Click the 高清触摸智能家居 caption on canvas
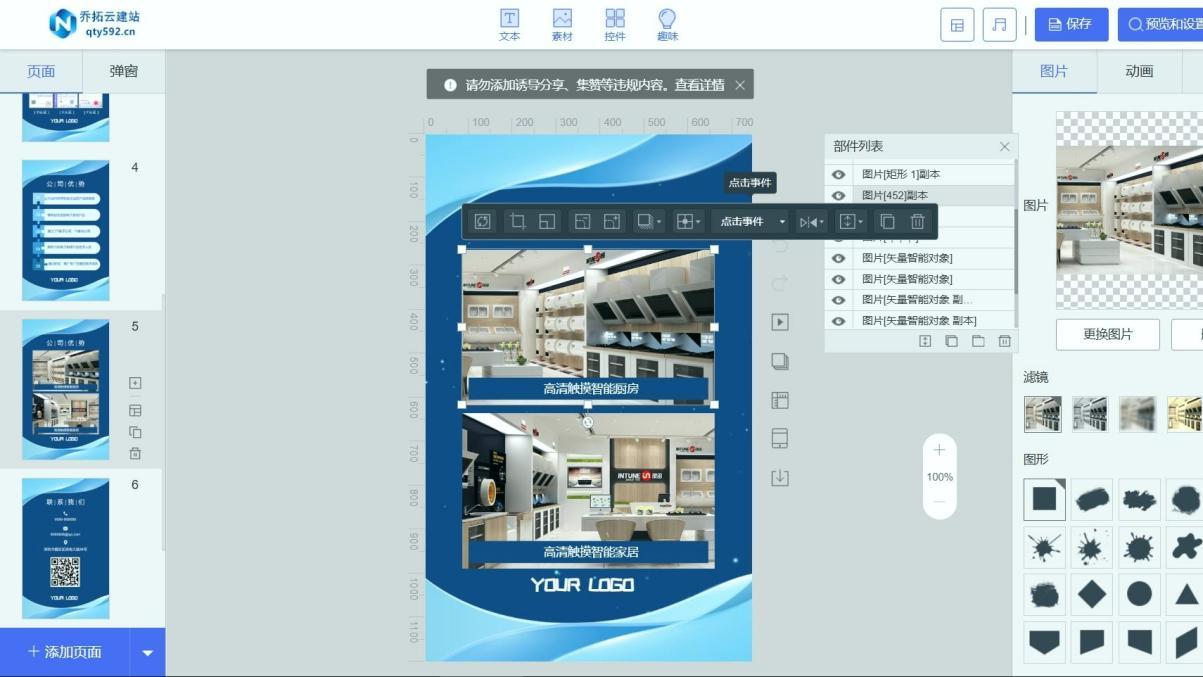This screenshot has width=1203, height=677. pos(590,551)
